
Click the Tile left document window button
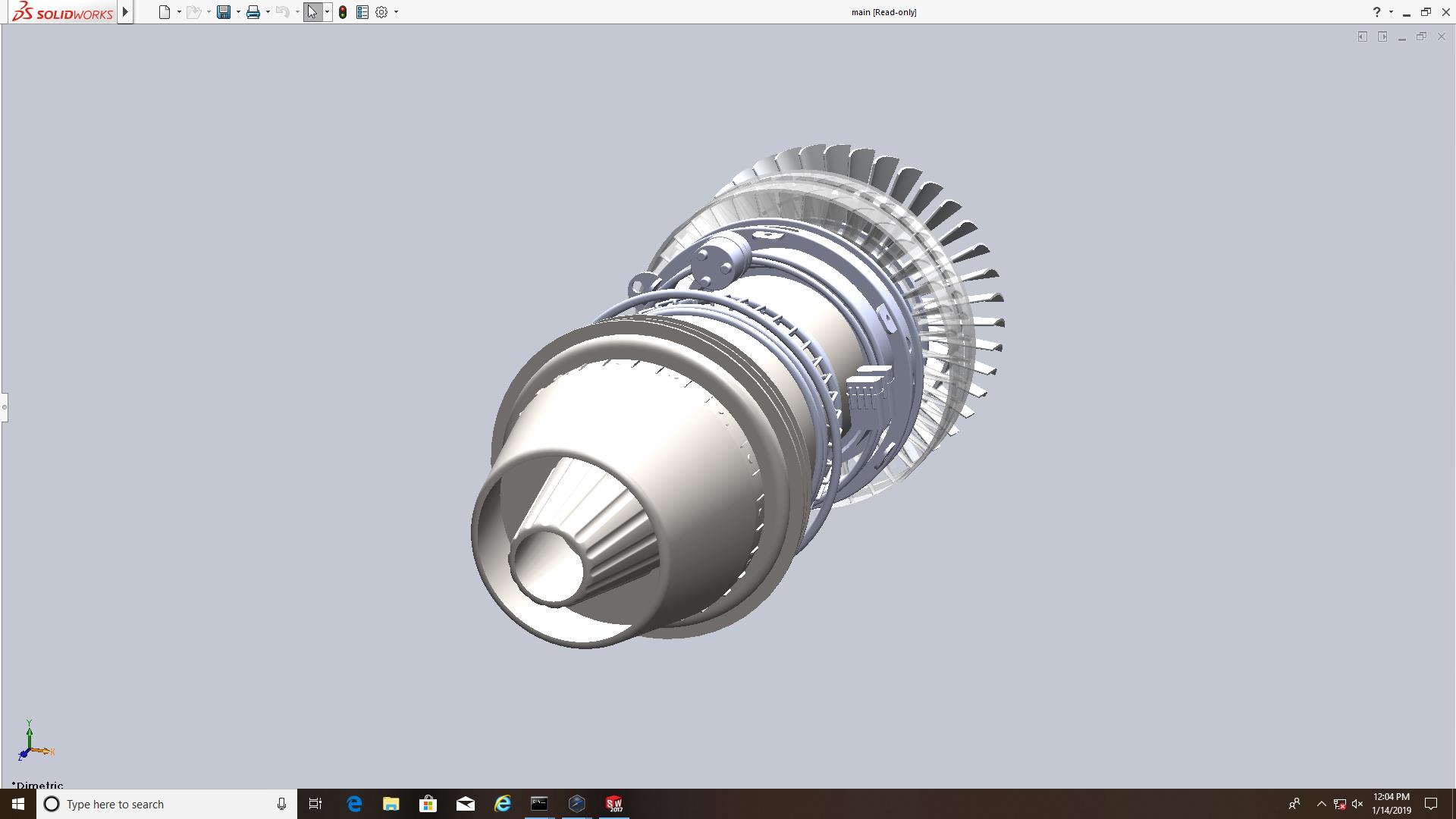click(x=1363, y=36)
